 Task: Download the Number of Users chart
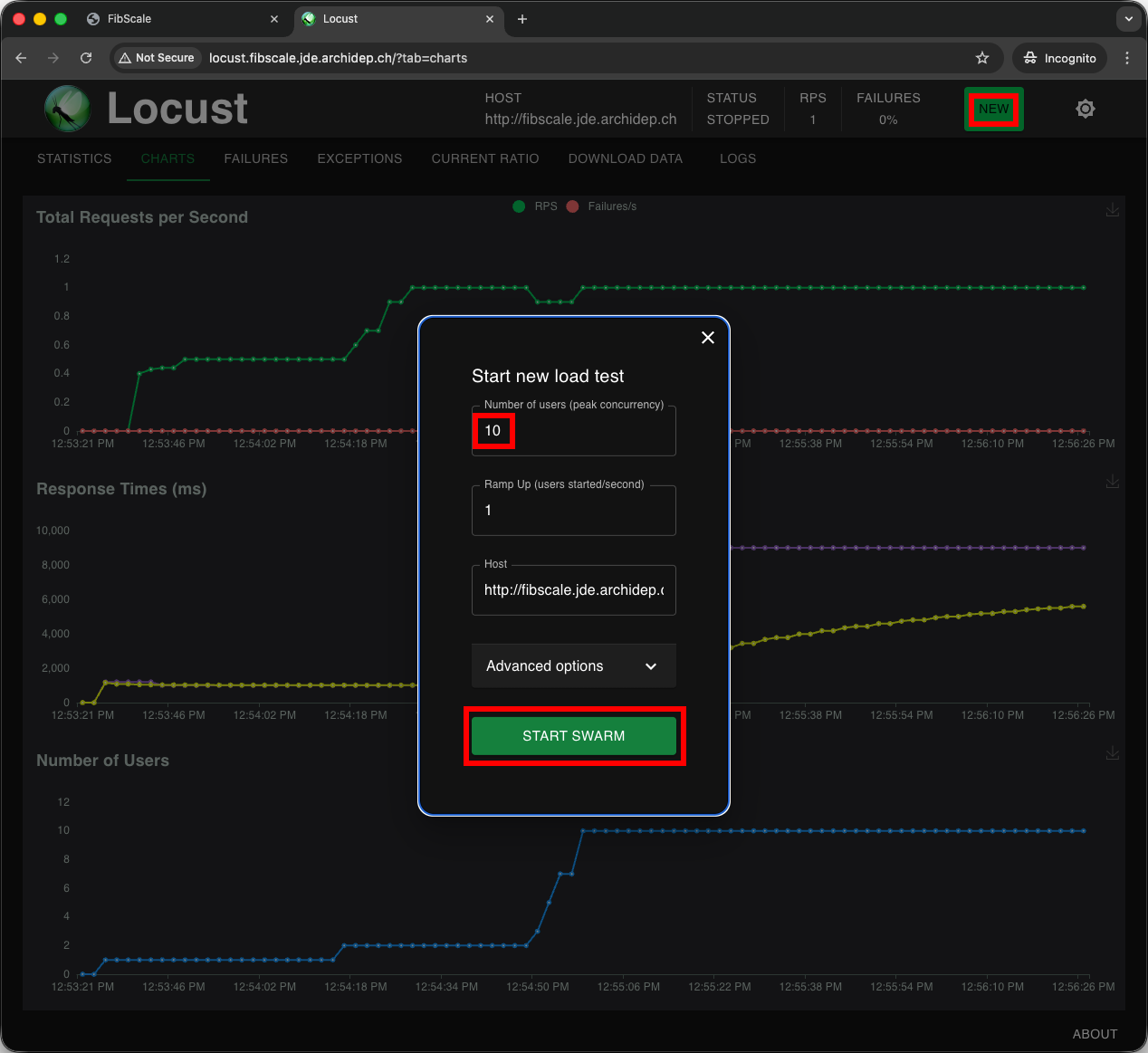pyautogui.click(x=1113, y=753)
